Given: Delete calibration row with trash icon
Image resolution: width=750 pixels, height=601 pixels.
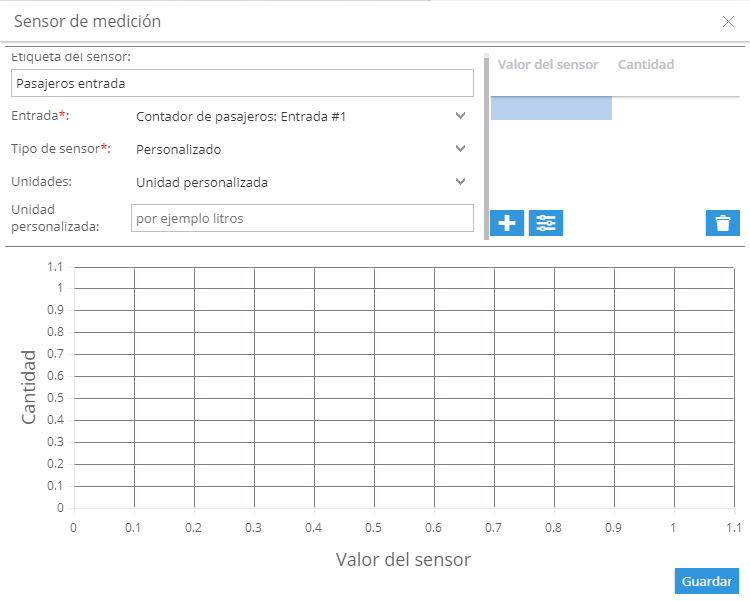Looking at the screenshot, I should 723,223.
